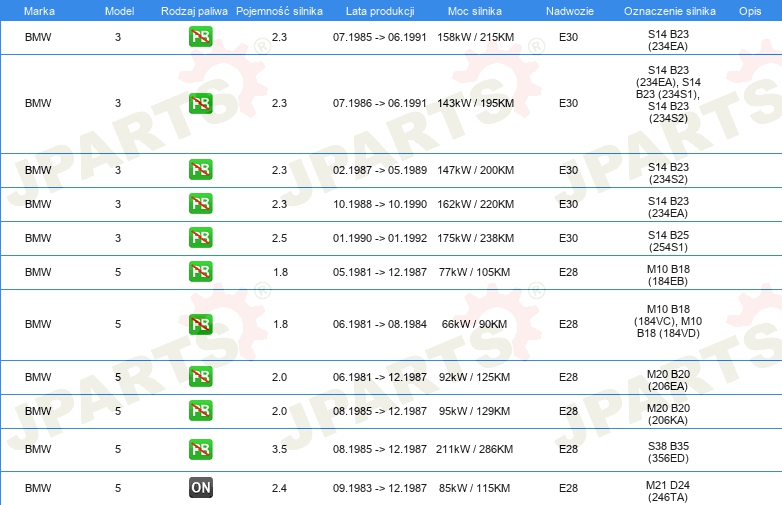Click engine code M20 B20 (206KA)
Image resolution: width=782 pixels, height=505 pixels.
(668, 414)
